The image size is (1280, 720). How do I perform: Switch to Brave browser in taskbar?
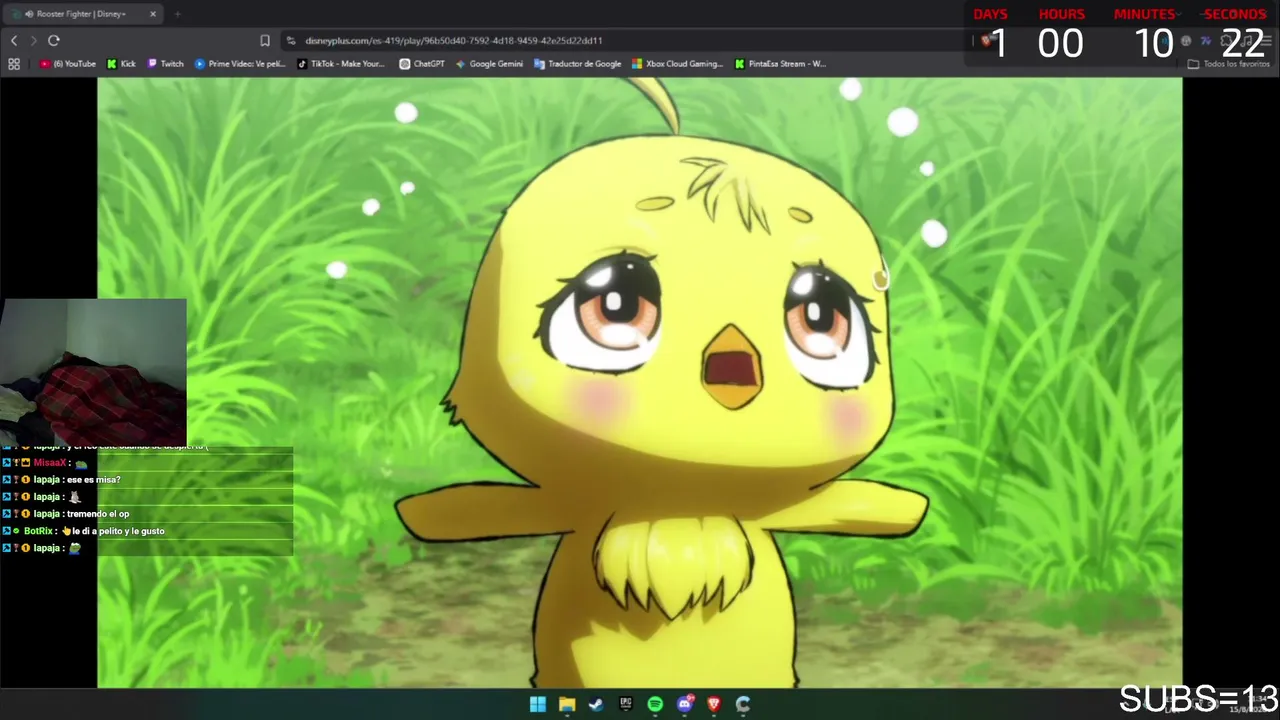coord(714,704)
